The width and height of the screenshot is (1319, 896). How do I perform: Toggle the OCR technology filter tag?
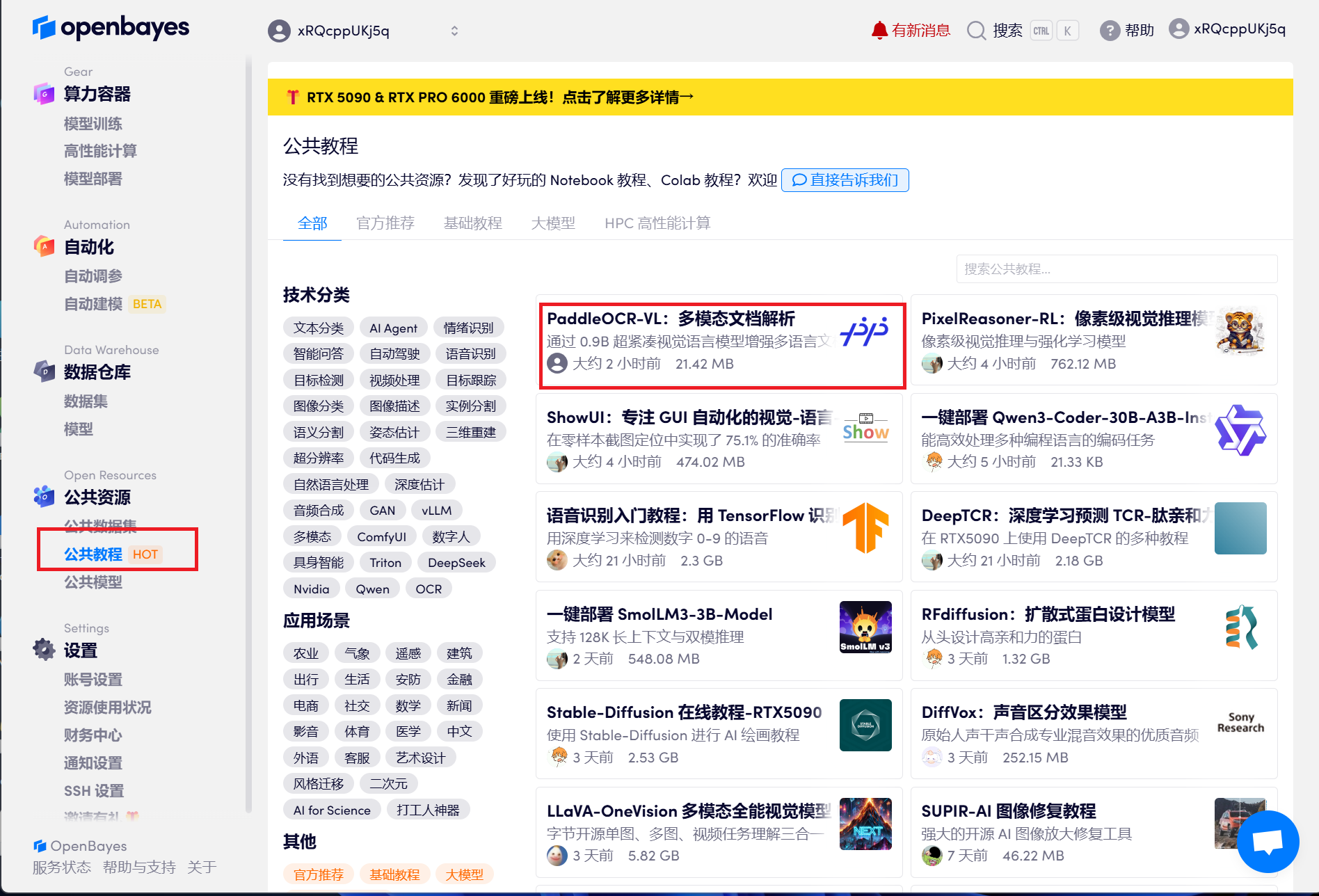(429, 588)
